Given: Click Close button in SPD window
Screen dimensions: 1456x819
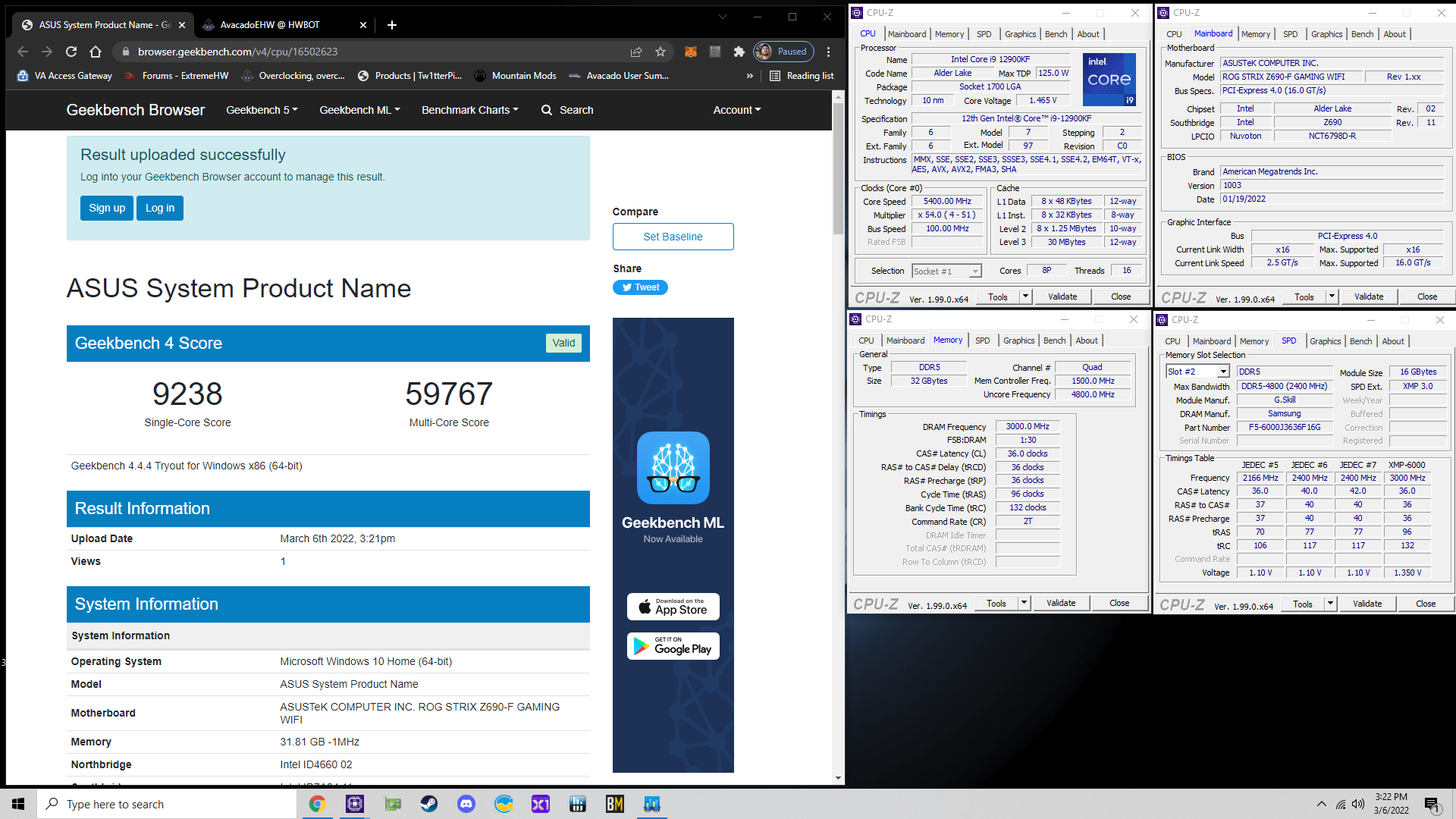Looking at the screenshot, I should (x=1426, y=604).
